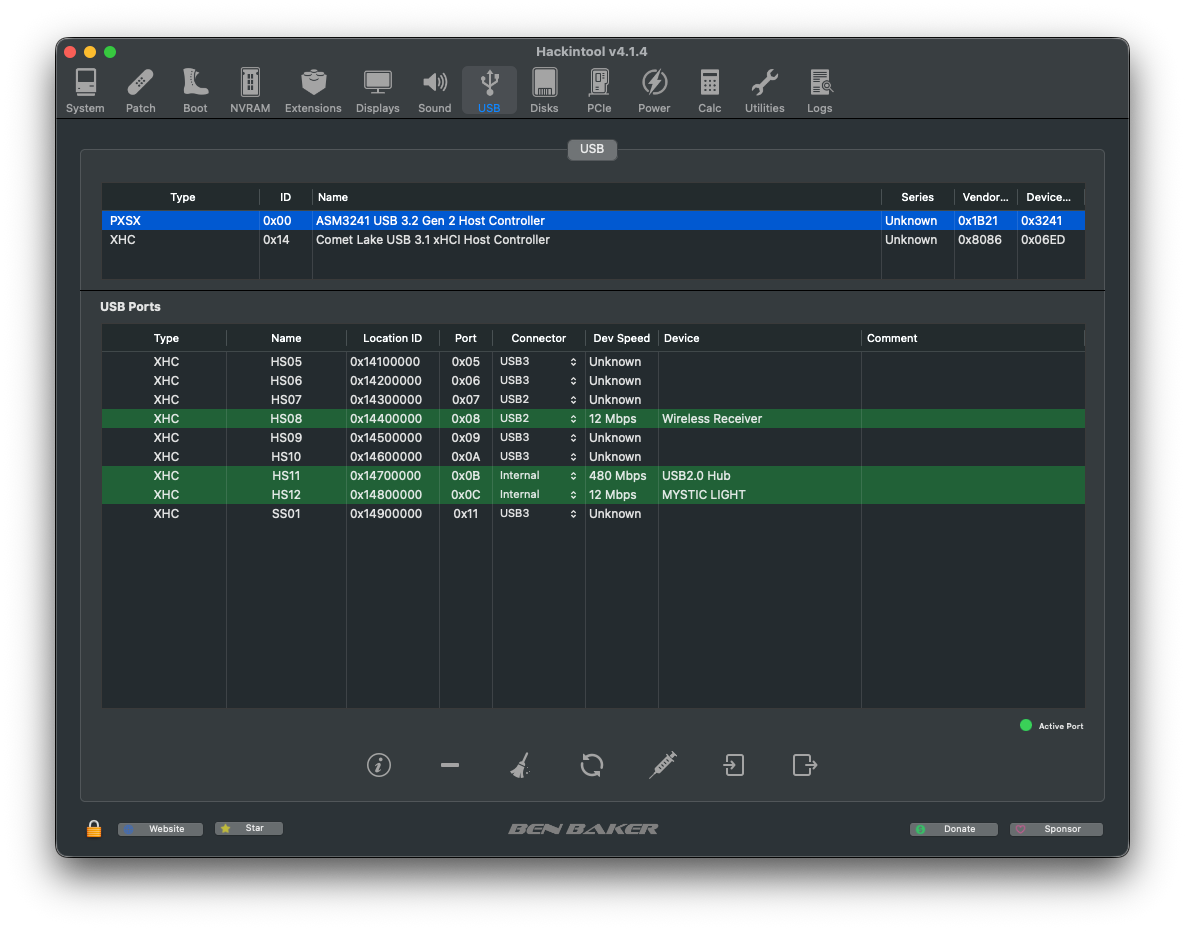The height and width of the screenshot is (931, 1185).
Task: Click the Export icon
Action: click(x=805, y=765)
